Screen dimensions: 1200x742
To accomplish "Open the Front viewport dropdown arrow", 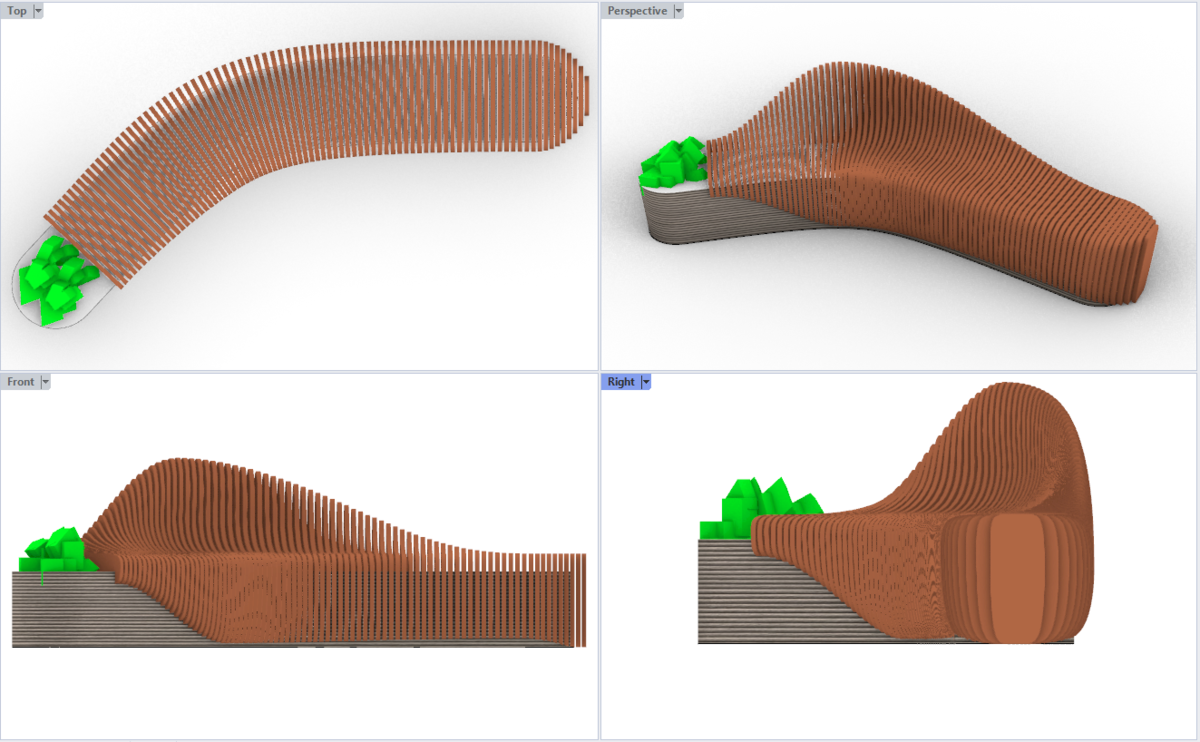I will click(45, 382).
